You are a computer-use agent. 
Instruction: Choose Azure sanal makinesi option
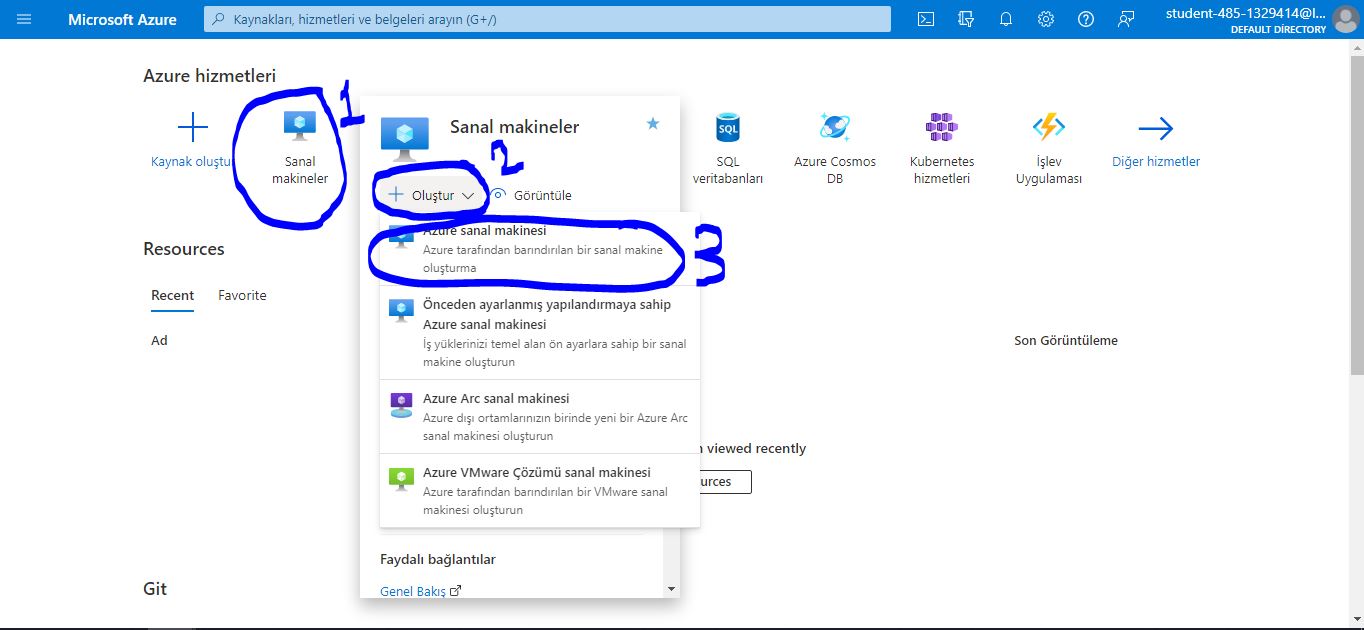(x=540, y=249)
